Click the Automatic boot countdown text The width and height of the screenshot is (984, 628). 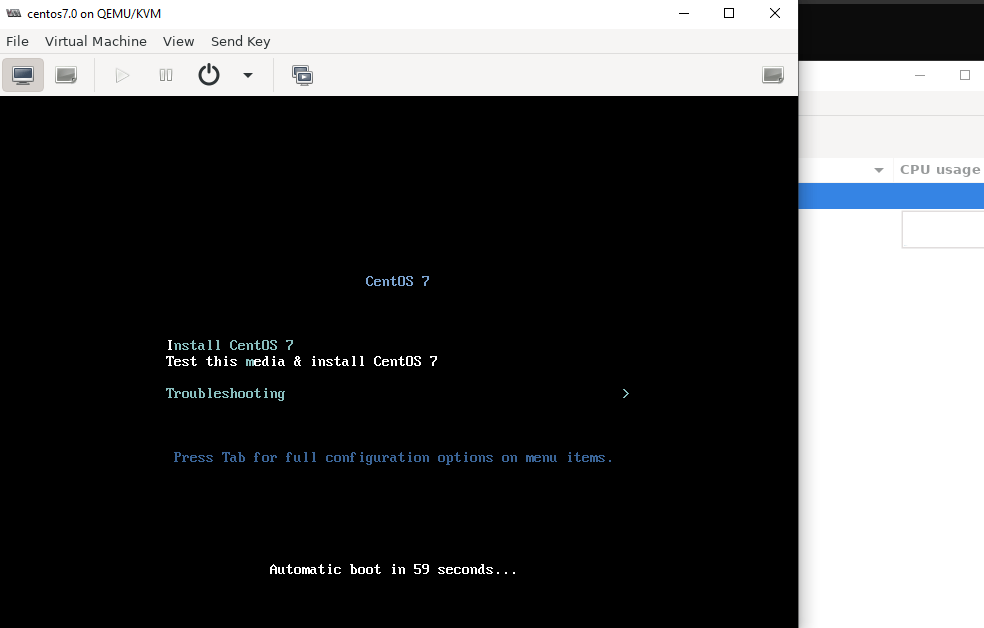(393, 570)
